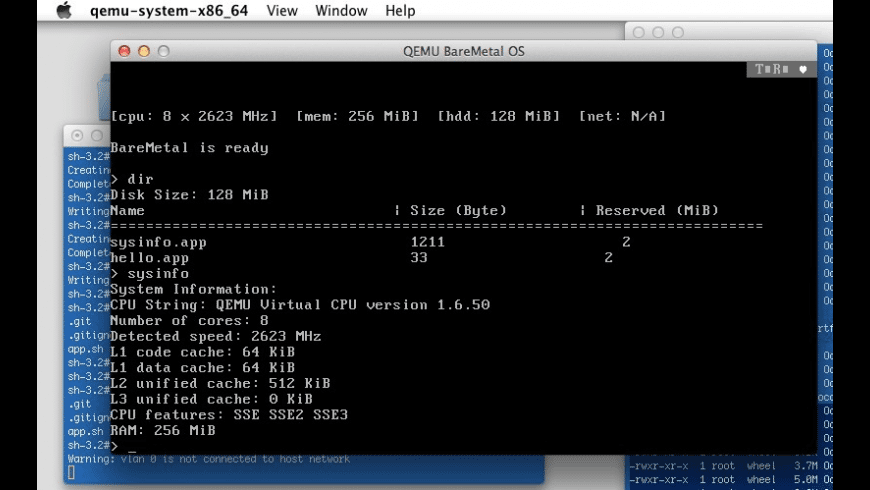Click the 'System Information:' heading
870x490 pixels.
(194, 289)
